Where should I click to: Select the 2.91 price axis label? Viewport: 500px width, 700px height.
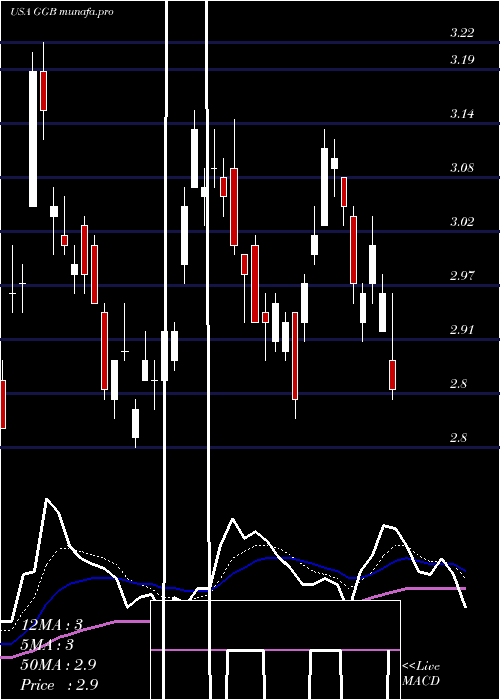(x=462, y=330)
